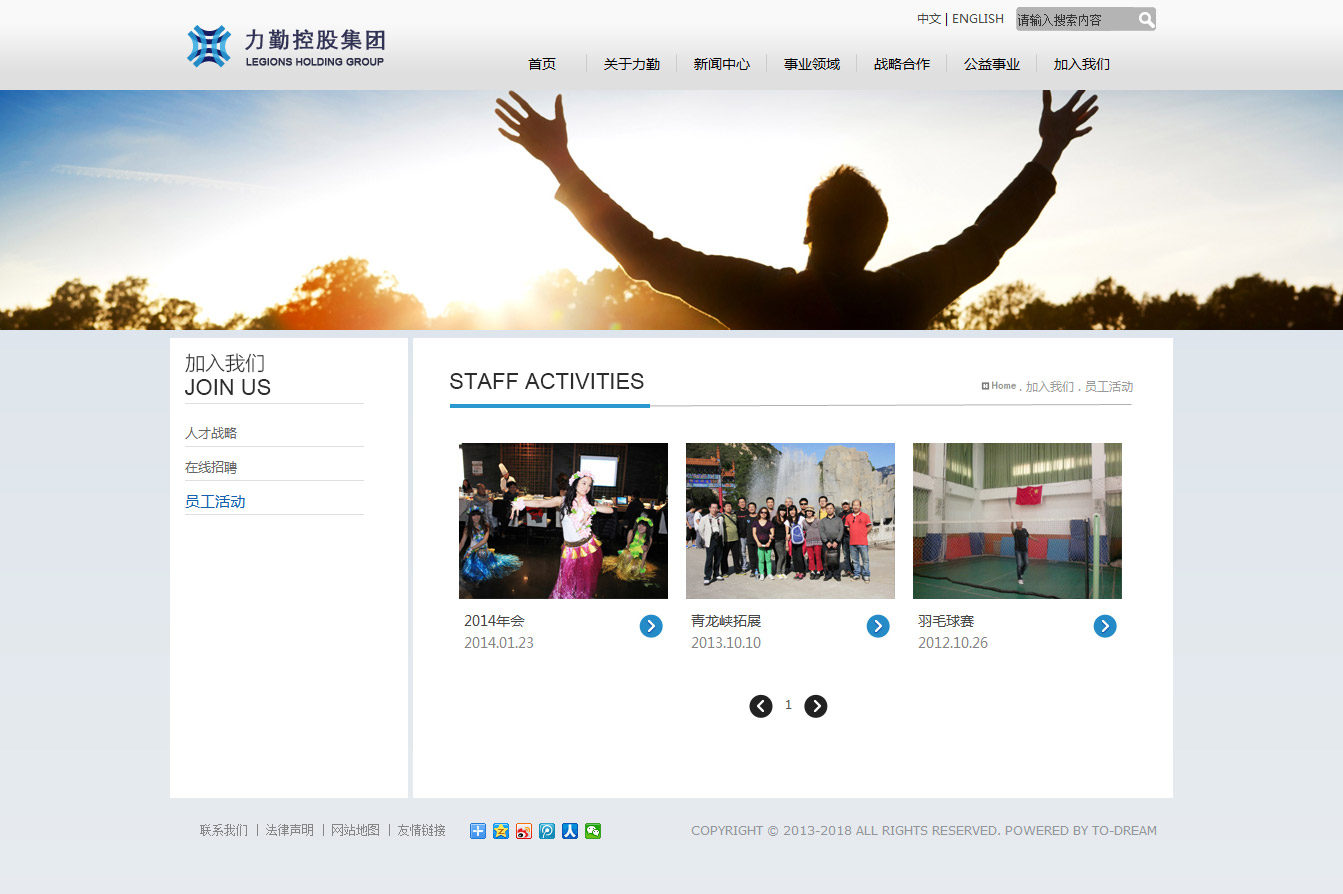Share to WeChat green icon
1343x894 pixels.
[593, 831]
